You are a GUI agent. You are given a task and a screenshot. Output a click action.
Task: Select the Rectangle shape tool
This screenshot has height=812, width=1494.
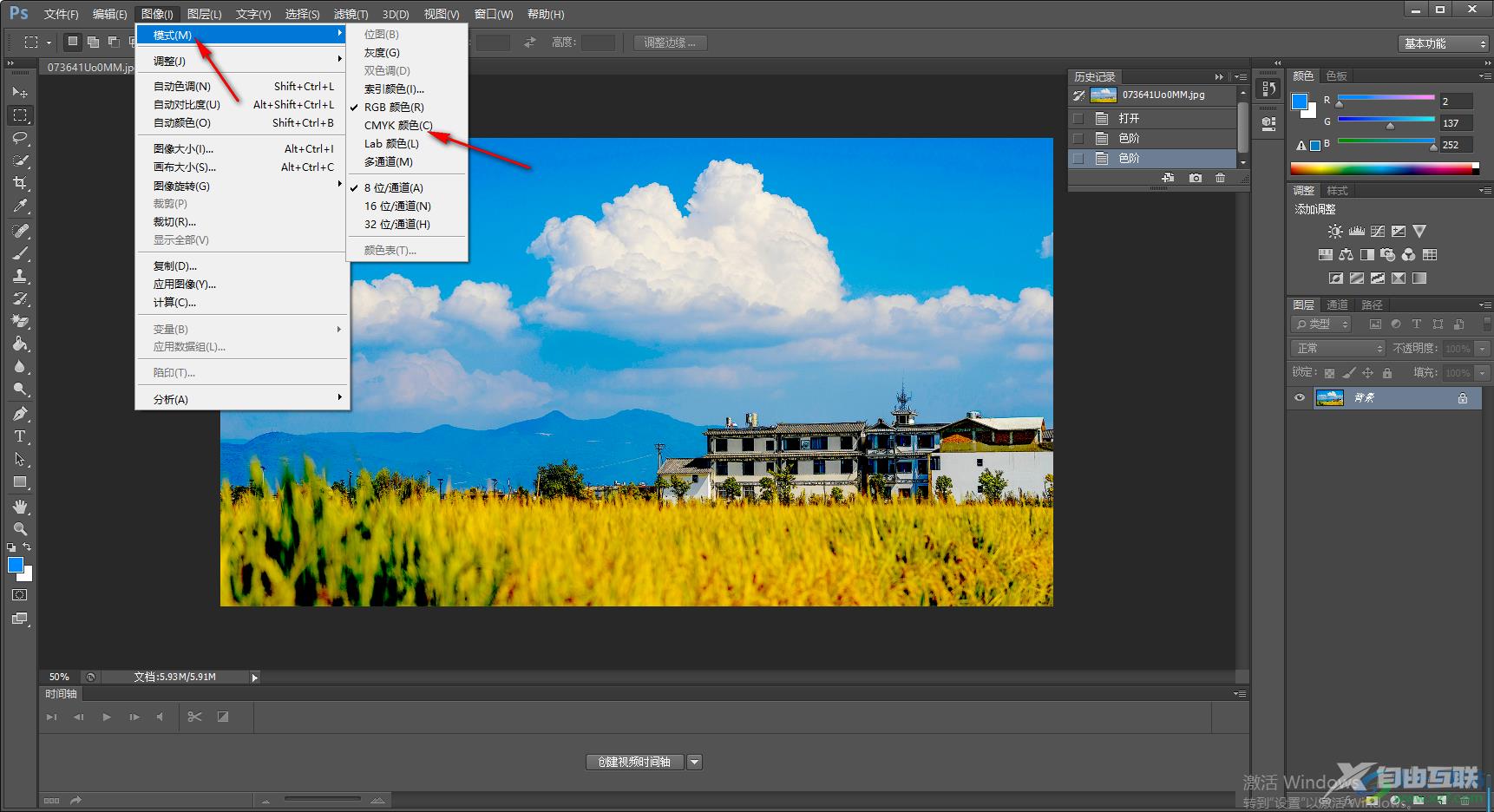(20, 482)
